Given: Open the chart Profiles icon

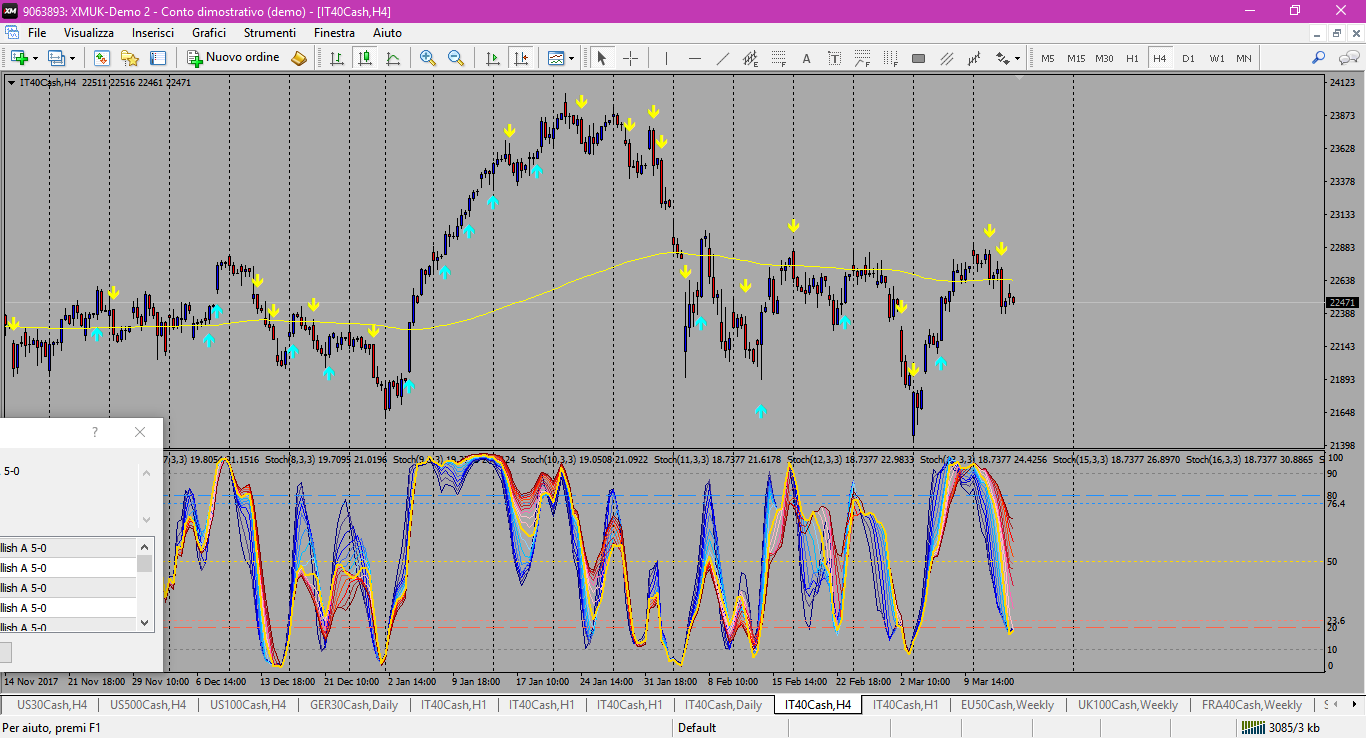Looking at the screenshot, I should coord(56,58).
